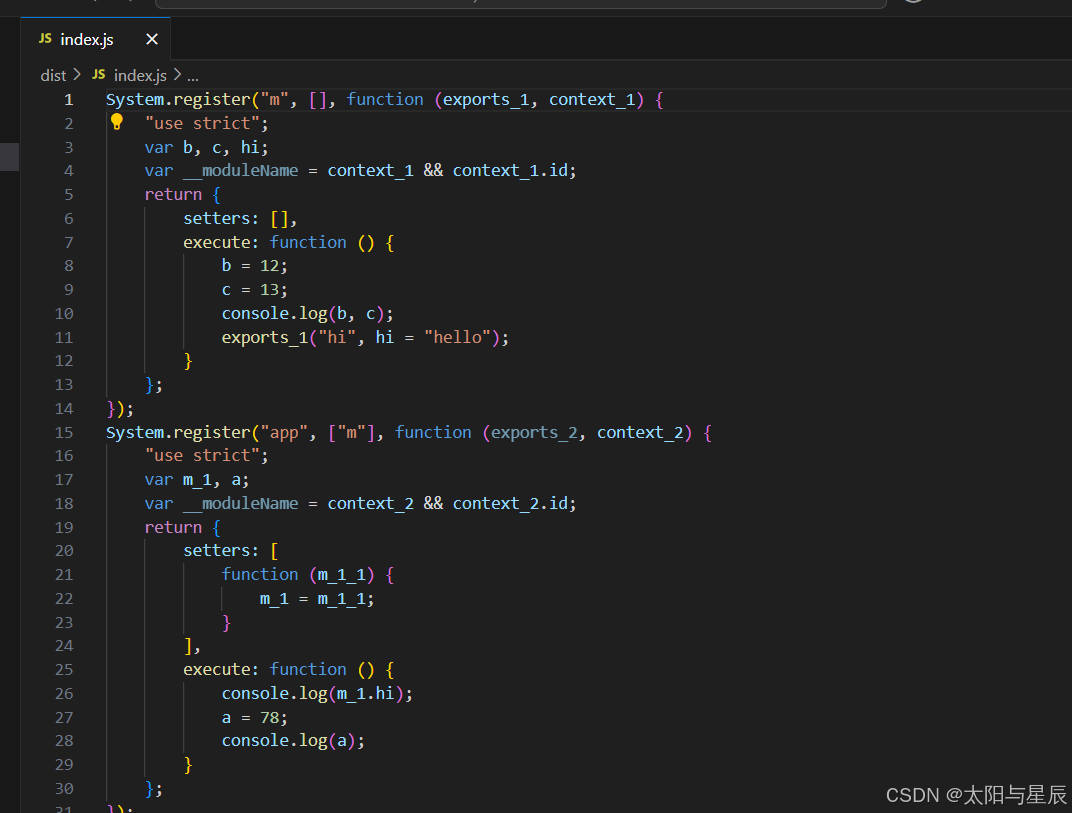Click "setters: []," on line 6

tap(240, 219)
